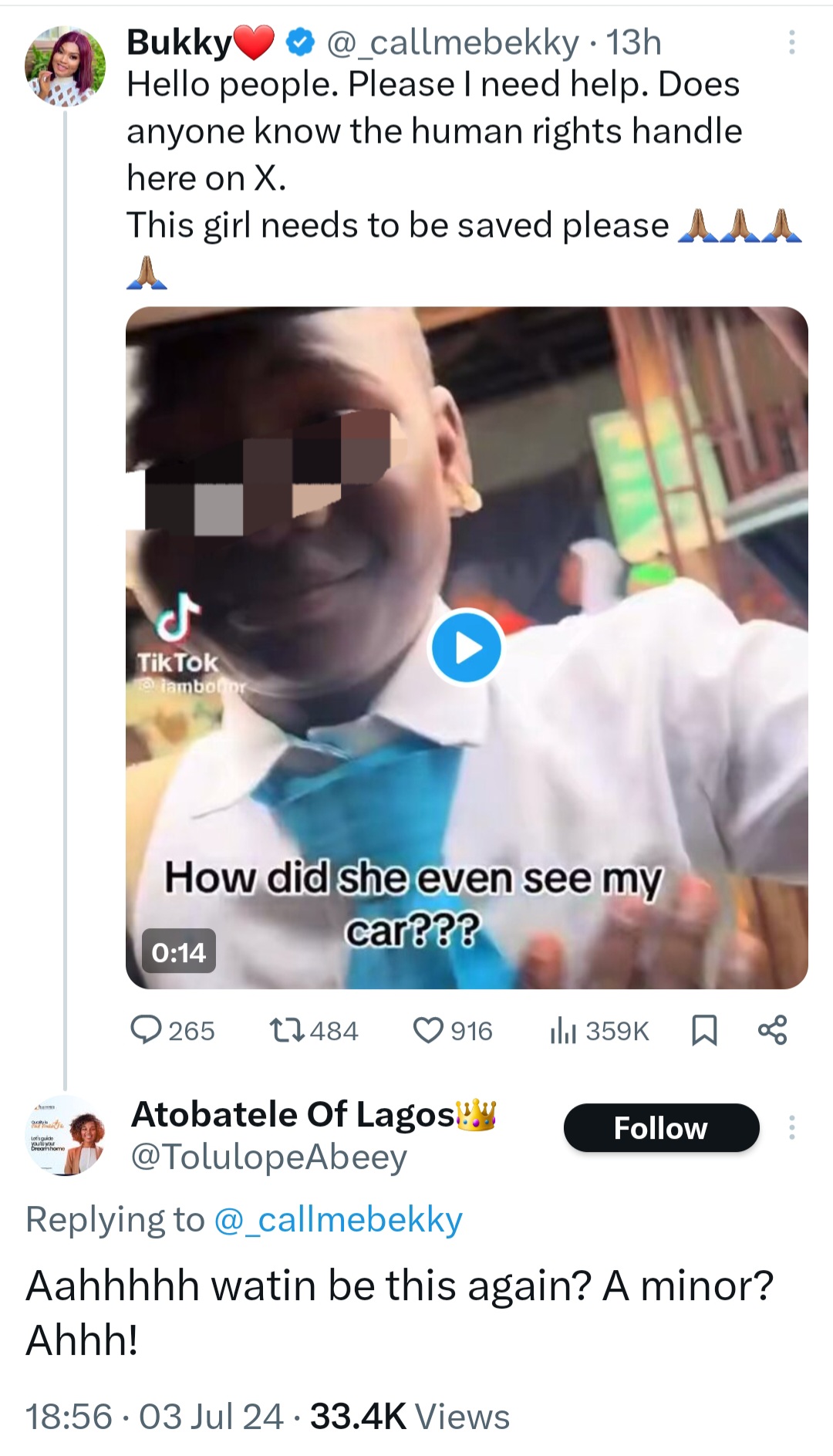Tap Bukky's verified badge
The width and height of the screenshot is (833, 1456).
coord(300,43)
